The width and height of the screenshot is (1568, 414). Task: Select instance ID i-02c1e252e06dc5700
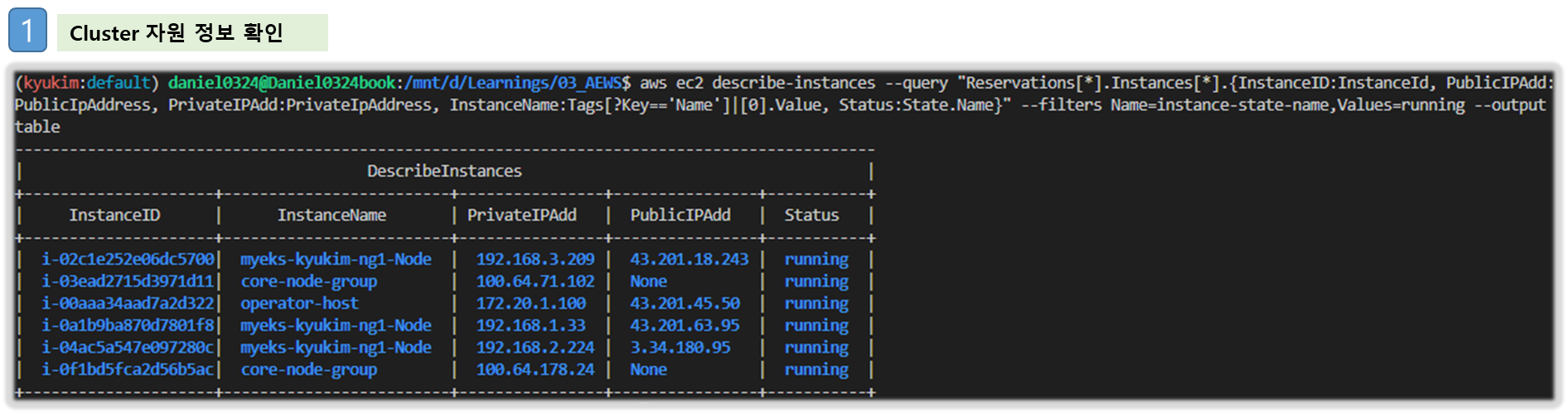[128, 259]
